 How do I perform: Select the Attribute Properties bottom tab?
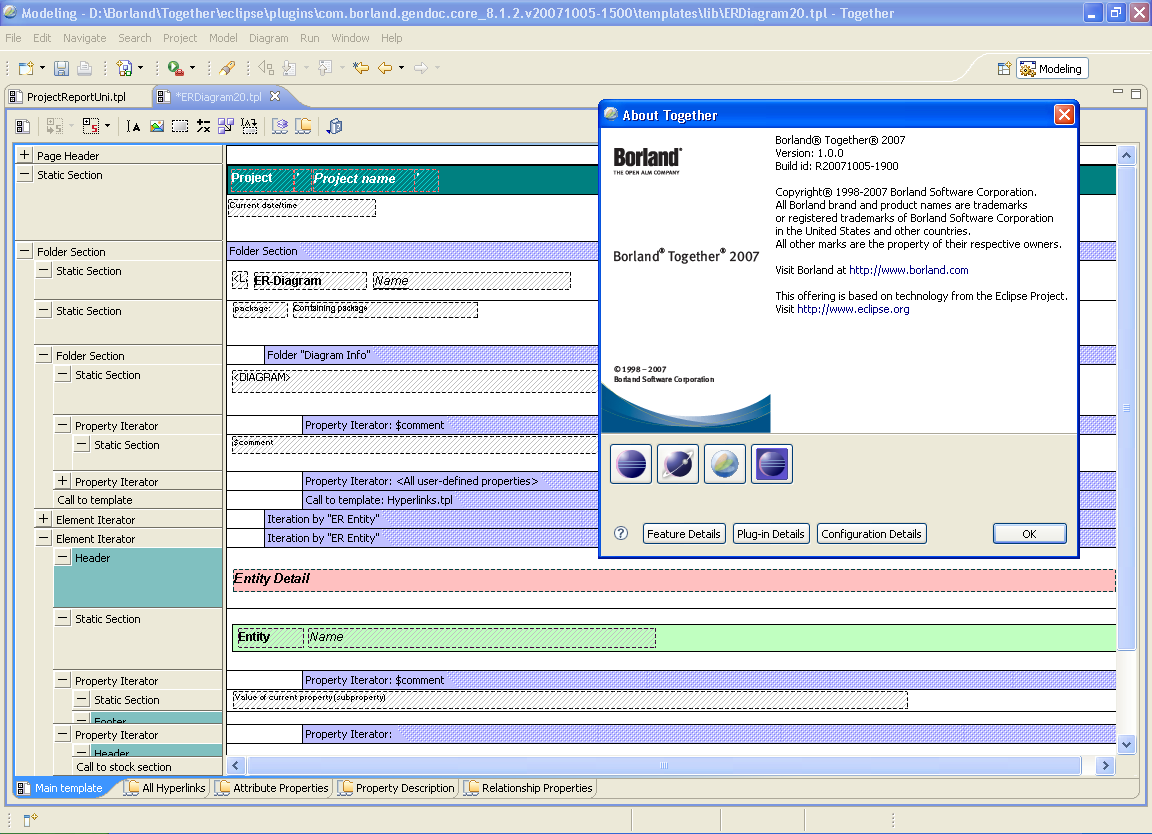click(280, 788)
